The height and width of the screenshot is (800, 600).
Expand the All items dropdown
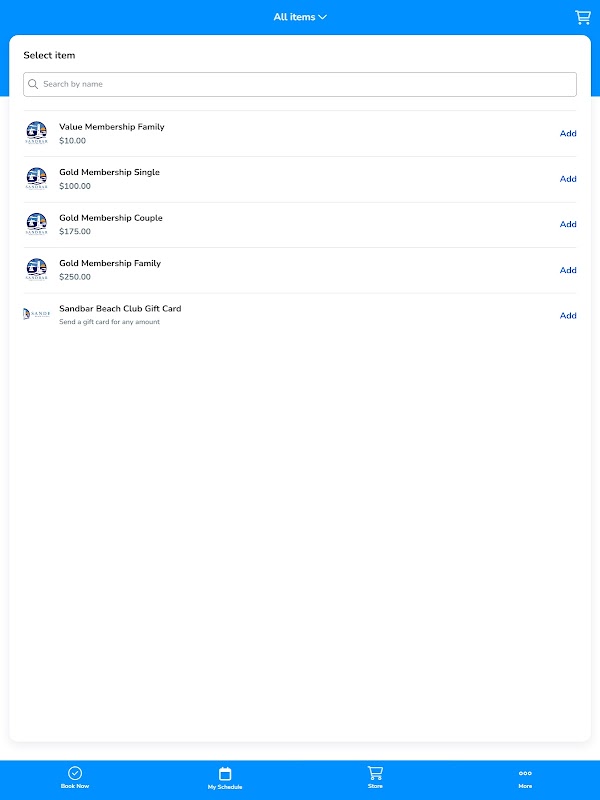tap(300, 17)
